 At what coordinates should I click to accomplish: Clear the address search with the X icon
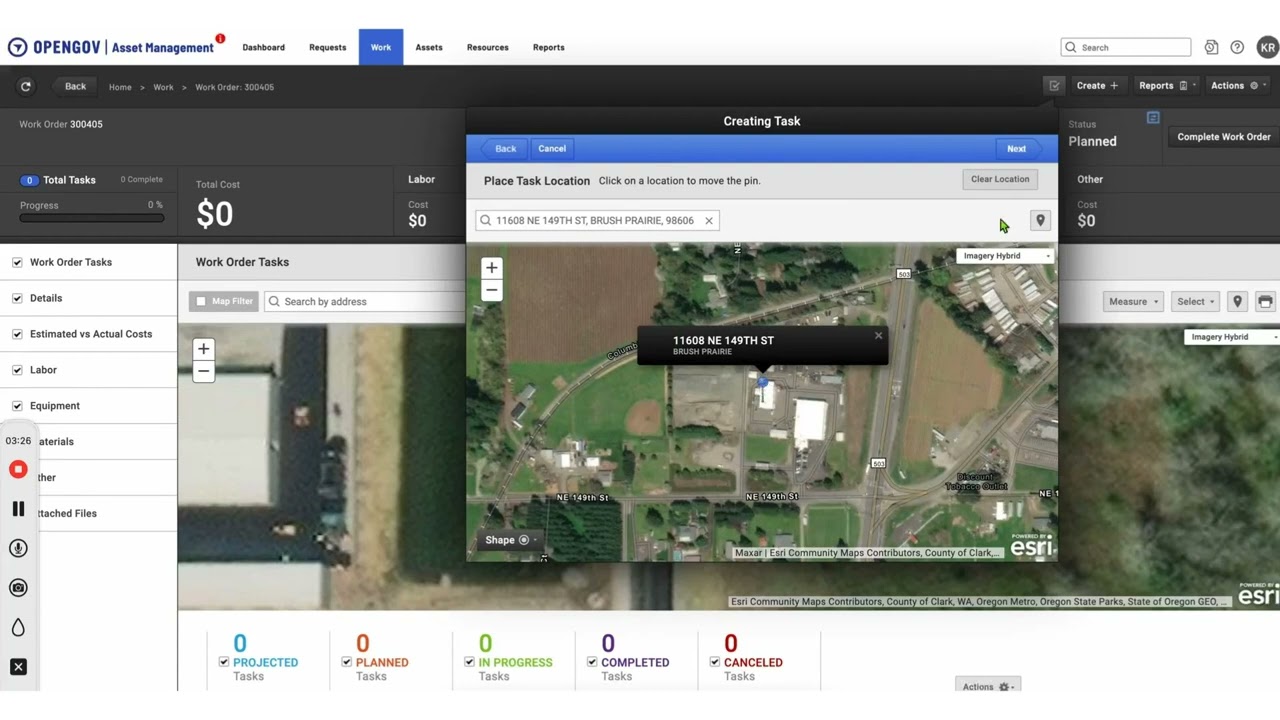(708, 221)
